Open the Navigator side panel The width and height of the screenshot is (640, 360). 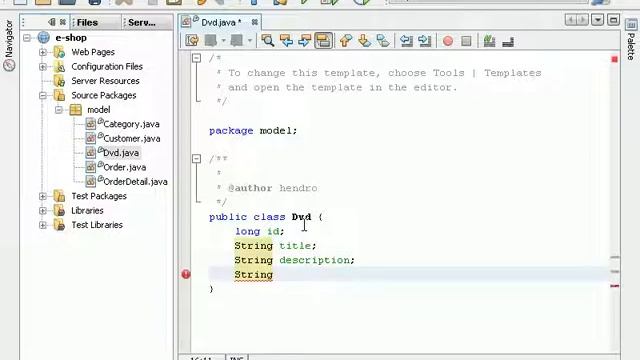click(x=9, y=45)
